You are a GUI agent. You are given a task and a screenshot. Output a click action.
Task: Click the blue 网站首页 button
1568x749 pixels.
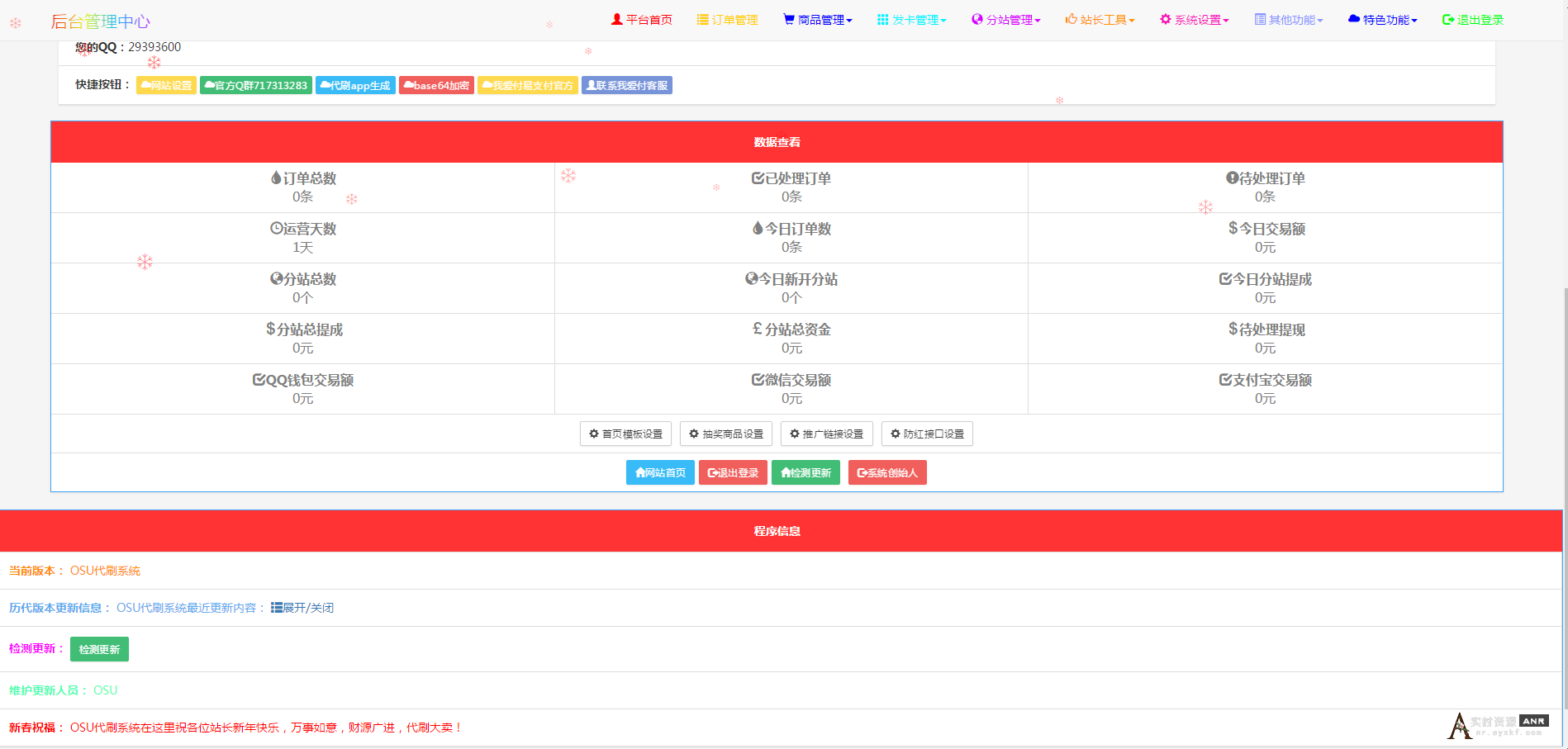(660, 472)
